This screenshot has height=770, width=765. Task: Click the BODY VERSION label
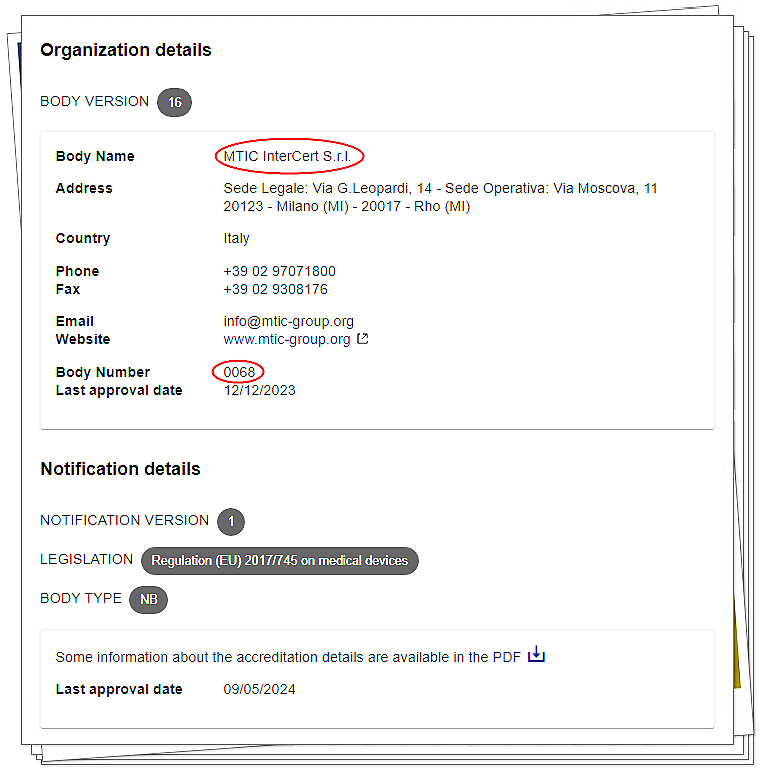94,101
